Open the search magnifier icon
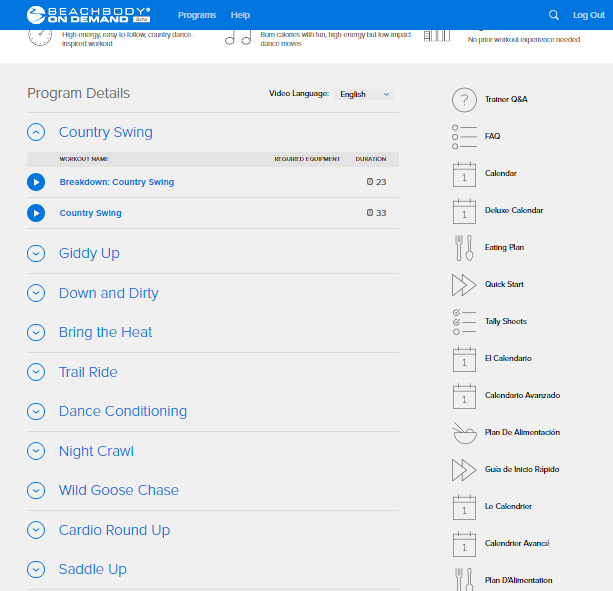The height and width of the screenshot is (591, 613). 554,15
